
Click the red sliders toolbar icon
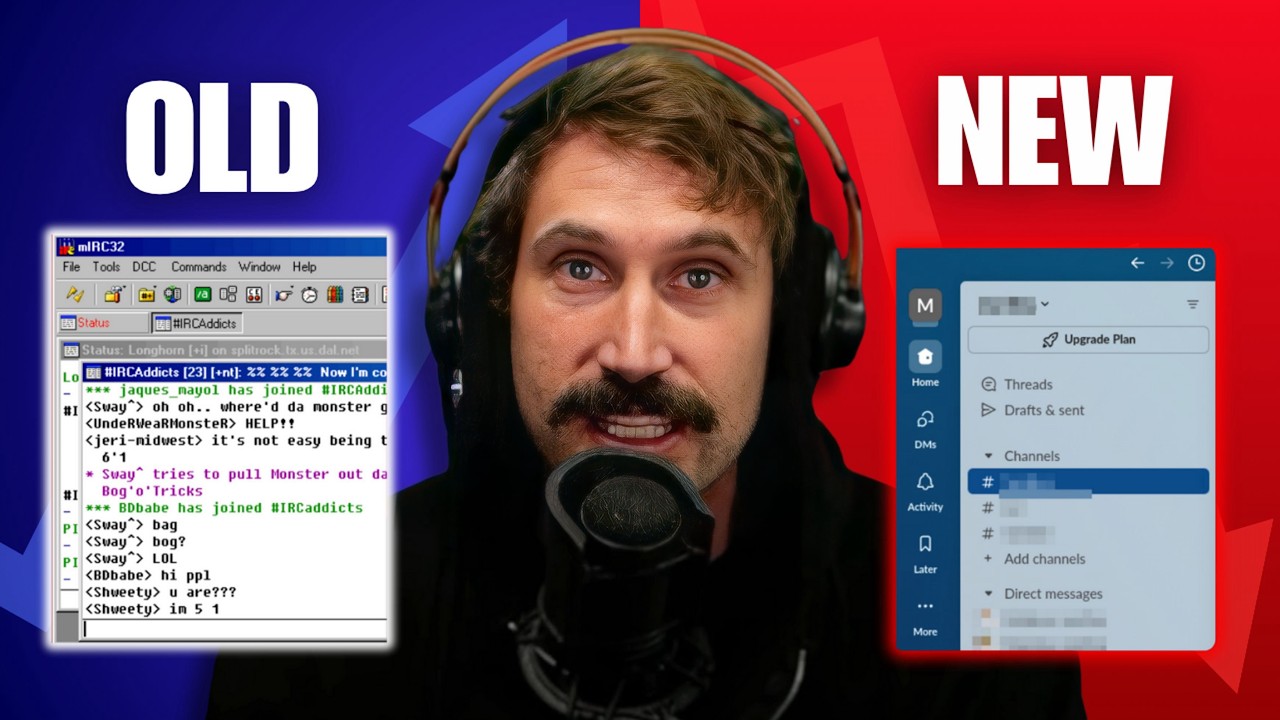pyautogui.click(x=254, y=295)
